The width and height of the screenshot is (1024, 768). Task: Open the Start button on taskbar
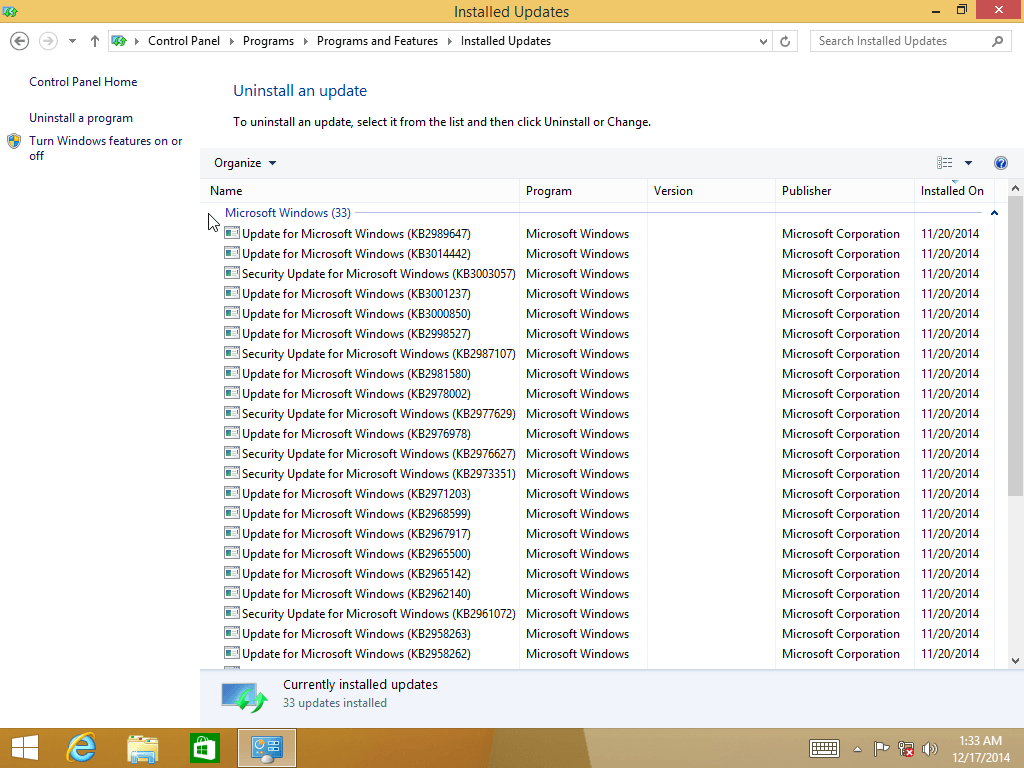pos(25,748)
